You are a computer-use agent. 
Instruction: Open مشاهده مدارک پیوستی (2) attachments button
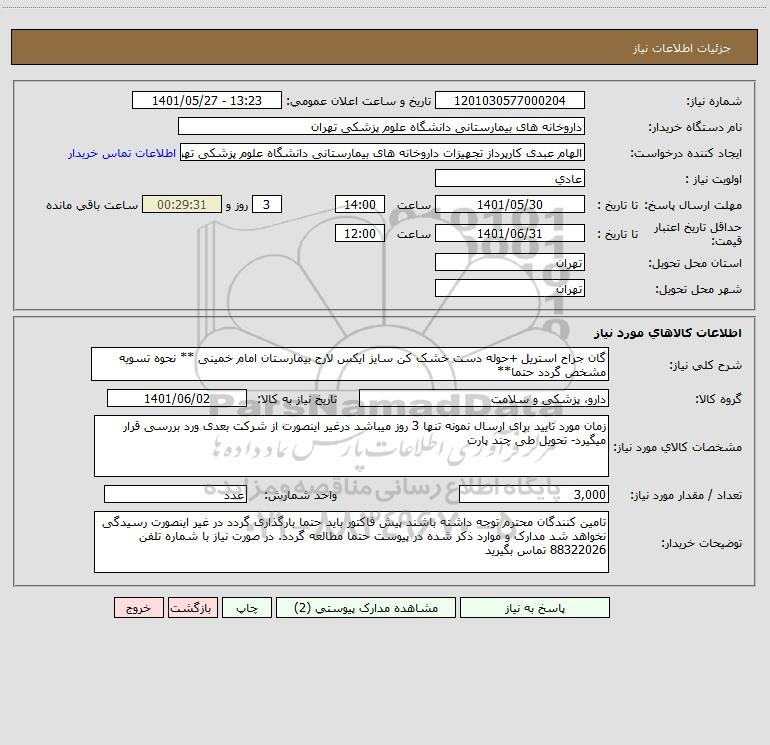tap(366, 608)
